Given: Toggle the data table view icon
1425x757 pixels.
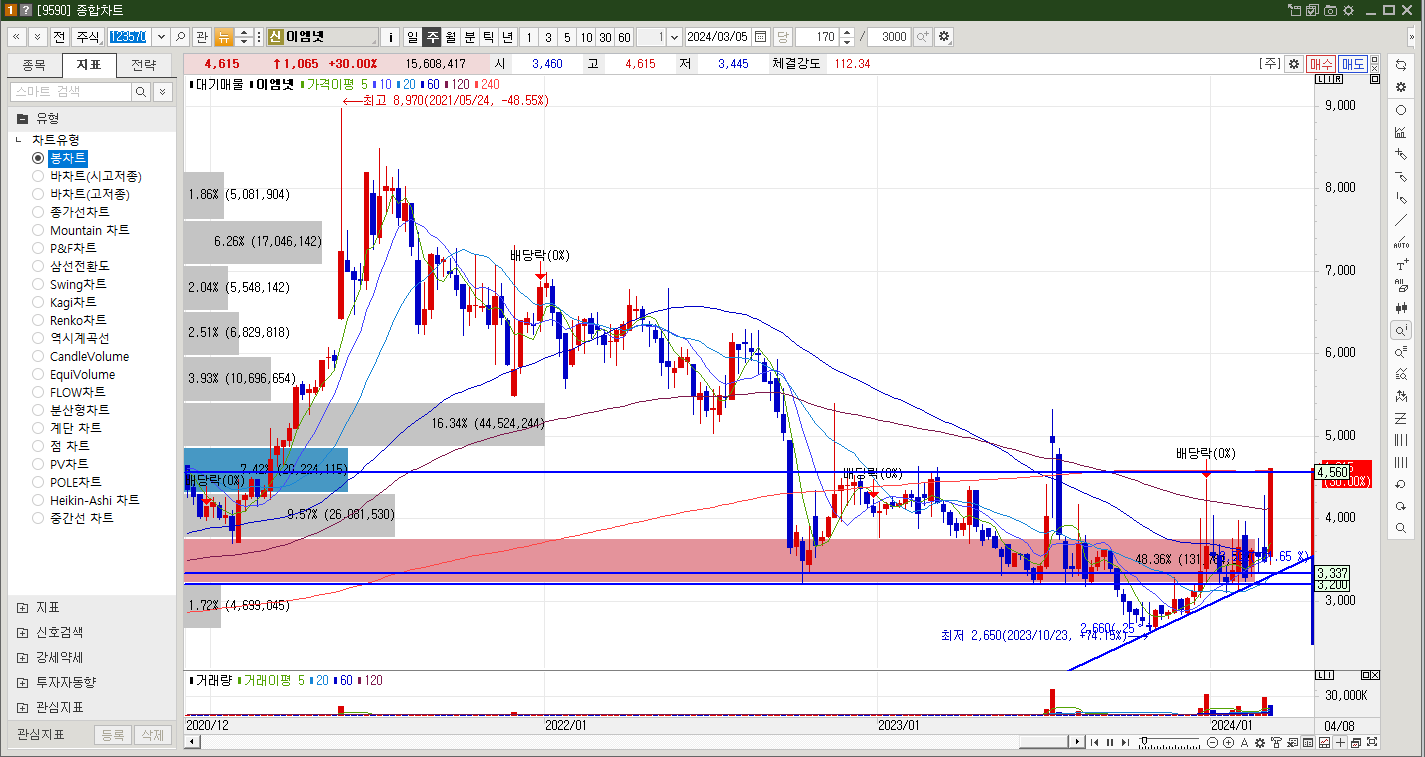Looking at the screenshot, I should click(1308, 743).
